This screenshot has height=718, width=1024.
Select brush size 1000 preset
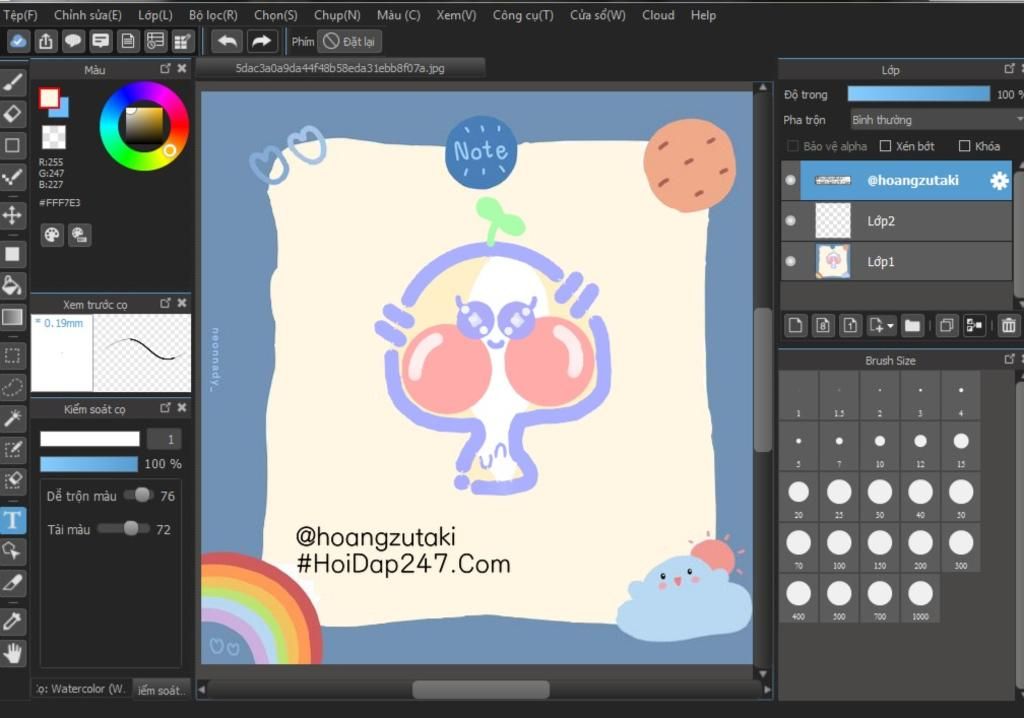coord(920,599)
